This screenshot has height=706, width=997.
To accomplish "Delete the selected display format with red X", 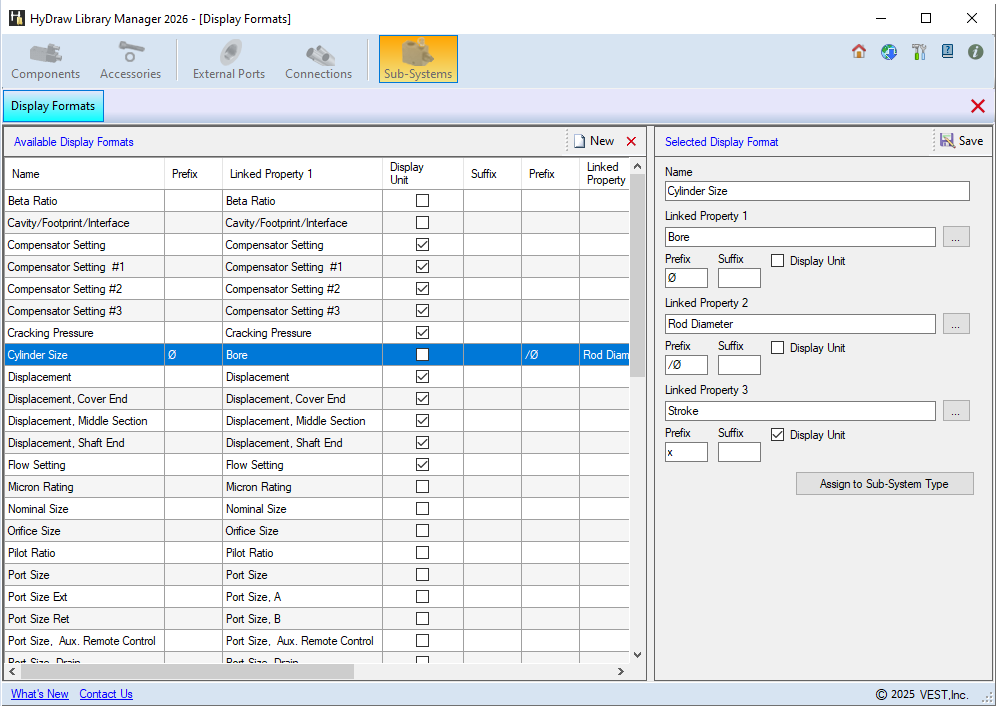I will [x=631, y=141].
